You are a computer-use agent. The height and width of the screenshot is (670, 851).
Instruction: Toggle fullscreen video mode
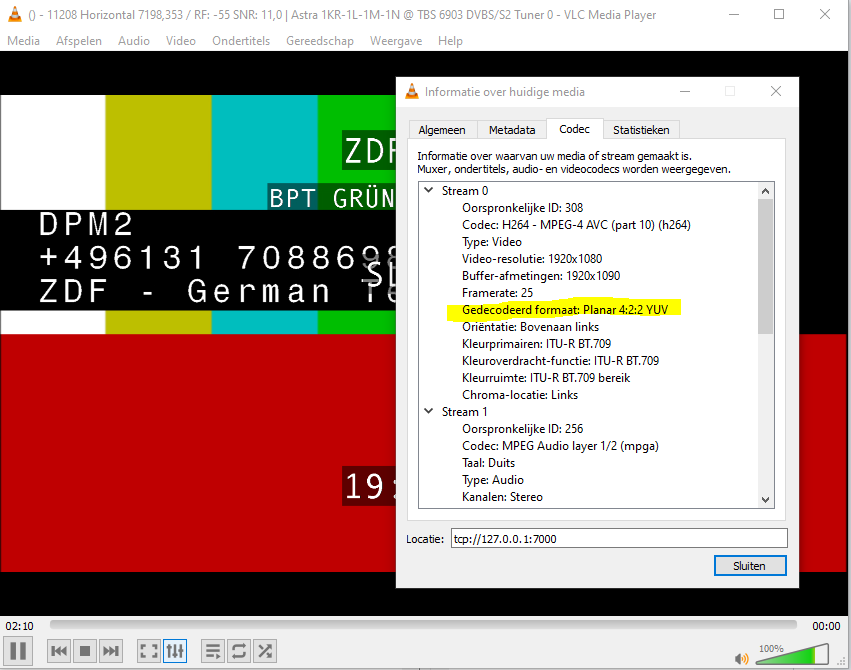coord(149,651)
